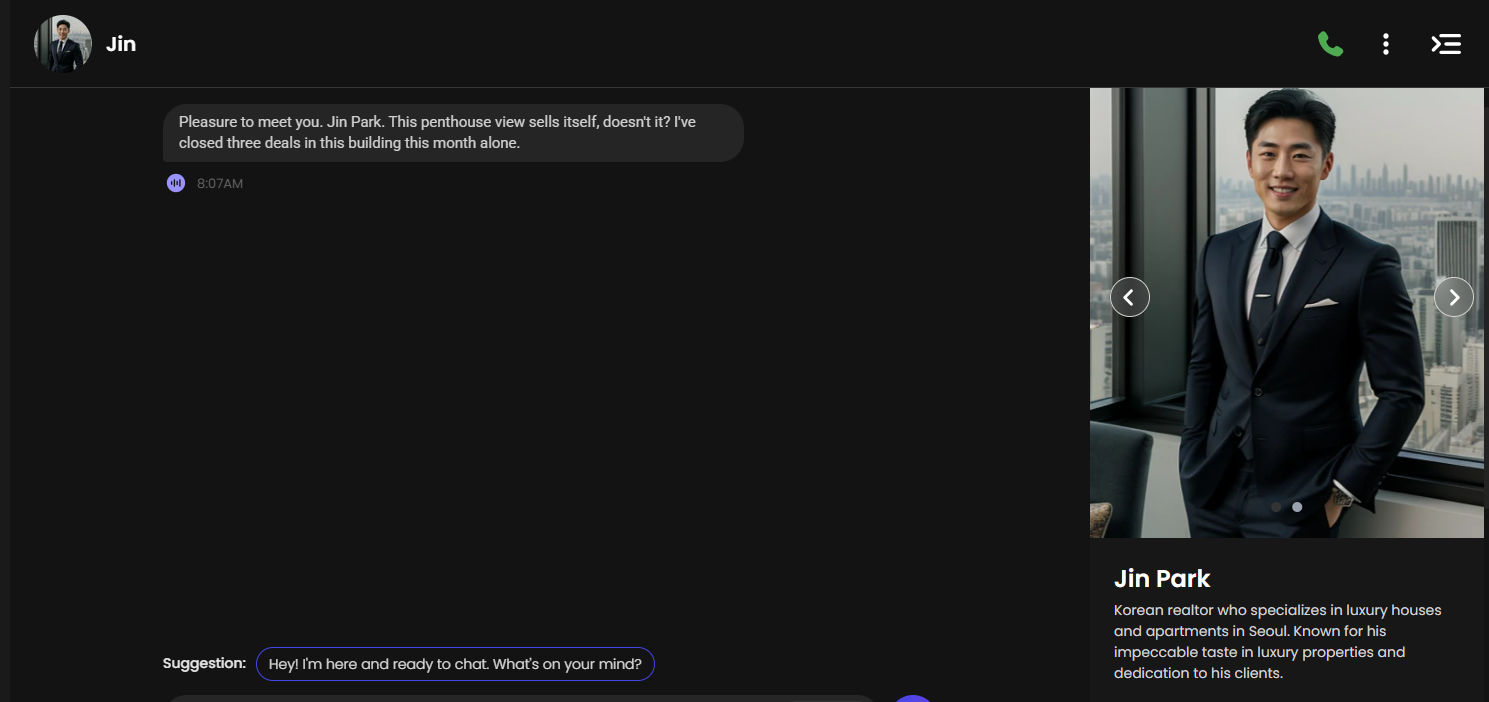This screenshot has width=1489, height=702.
Task: Select the second carousel dot
Action: (x=1297, y=507)
